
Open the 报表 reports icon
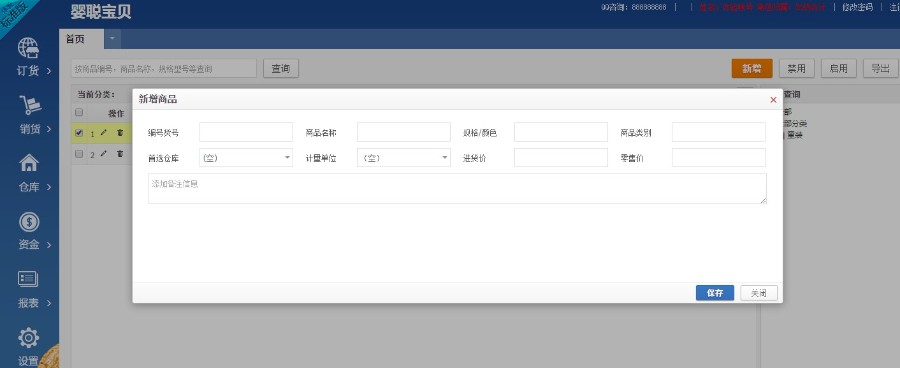coord(28,279)
